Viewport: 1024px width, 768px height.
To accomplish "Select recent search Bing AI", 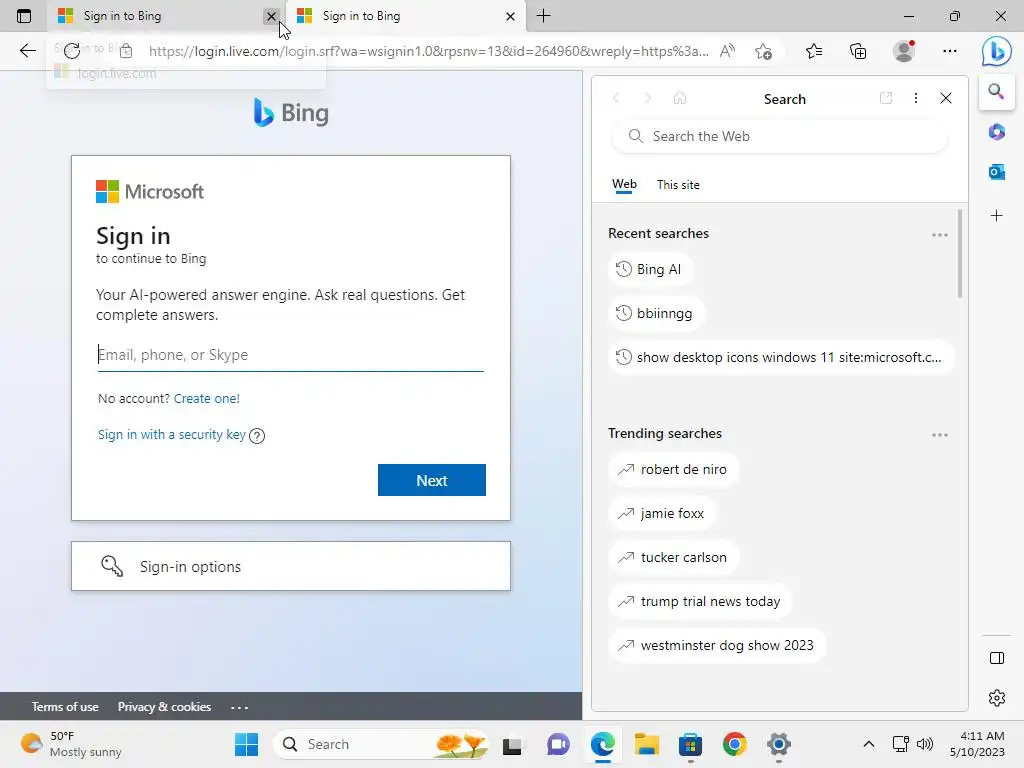I will pyautogui.click(x=650, y=269).
